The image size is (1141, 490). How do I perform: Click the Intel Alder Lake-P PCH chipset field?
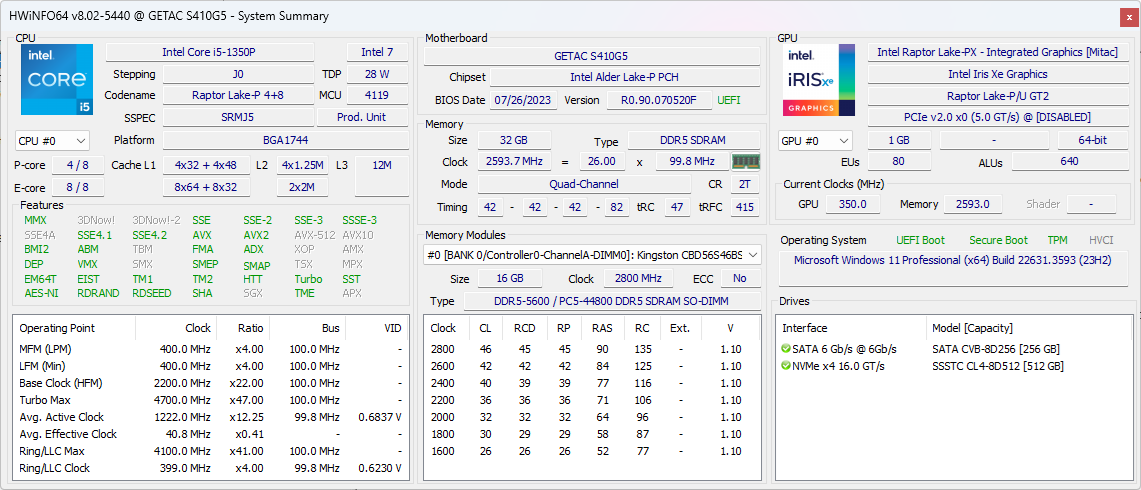tap(622, 77)
